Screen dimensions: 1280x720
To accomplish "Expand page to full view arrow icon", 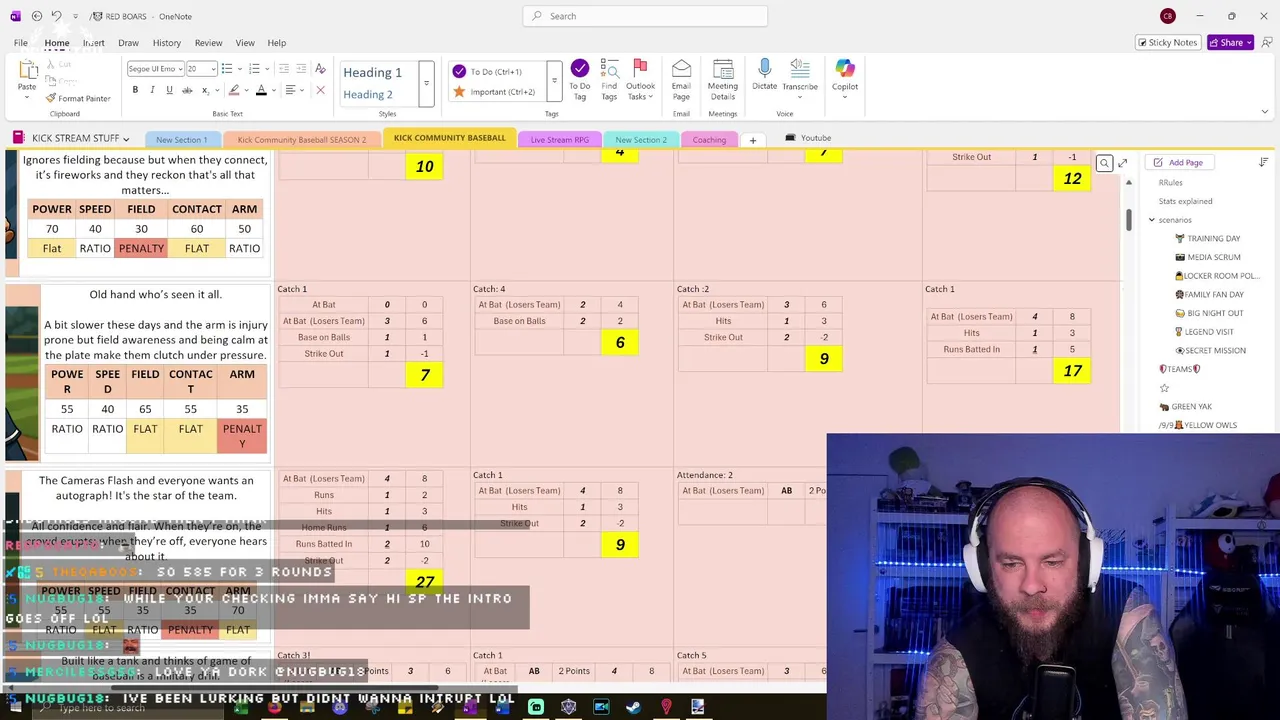I will pos(1122,163).
